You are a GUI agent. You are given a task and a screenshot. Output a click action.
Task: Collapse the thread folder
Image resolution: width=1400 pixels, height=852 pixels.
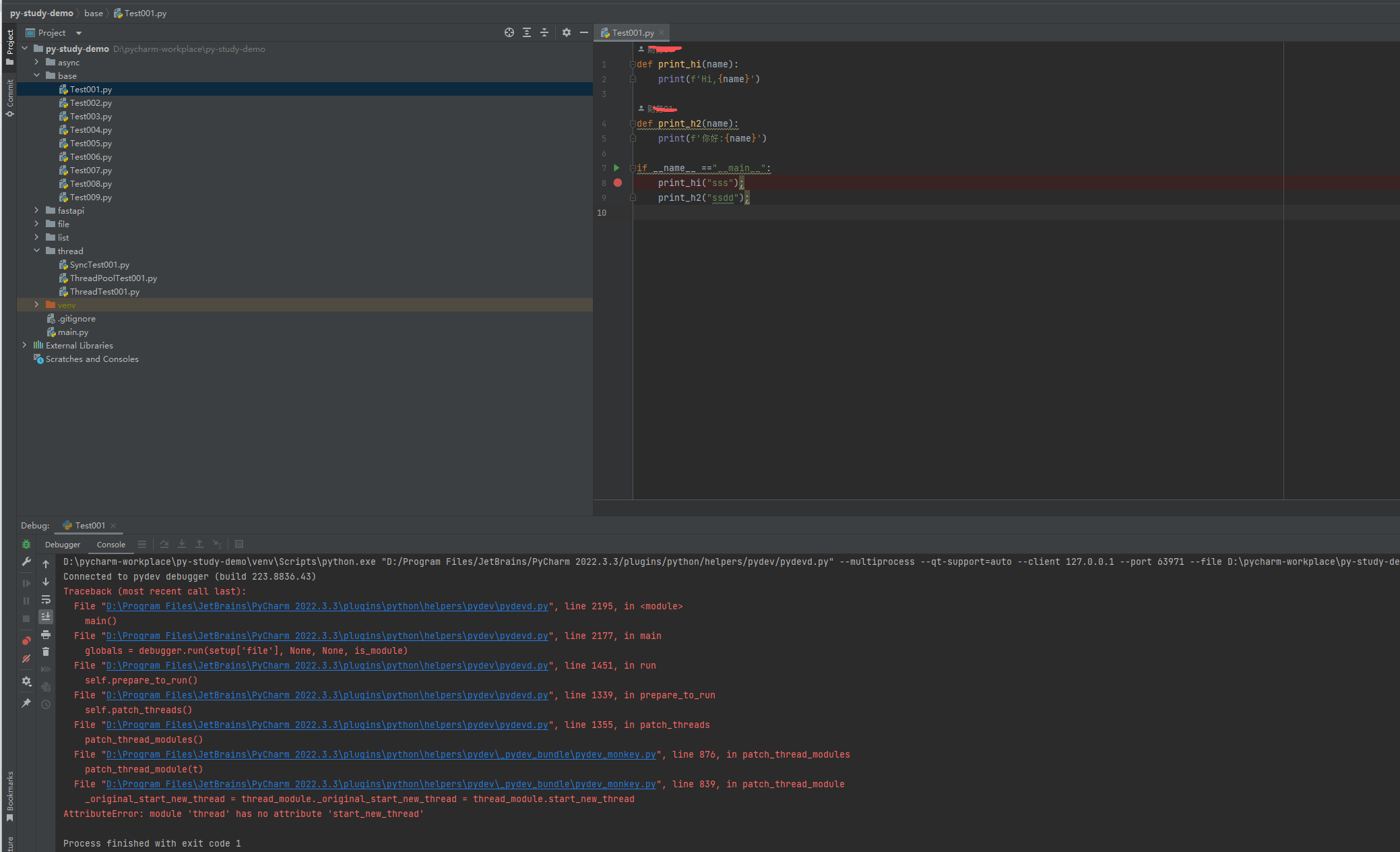pyautogui.click(x=37, y=251)
